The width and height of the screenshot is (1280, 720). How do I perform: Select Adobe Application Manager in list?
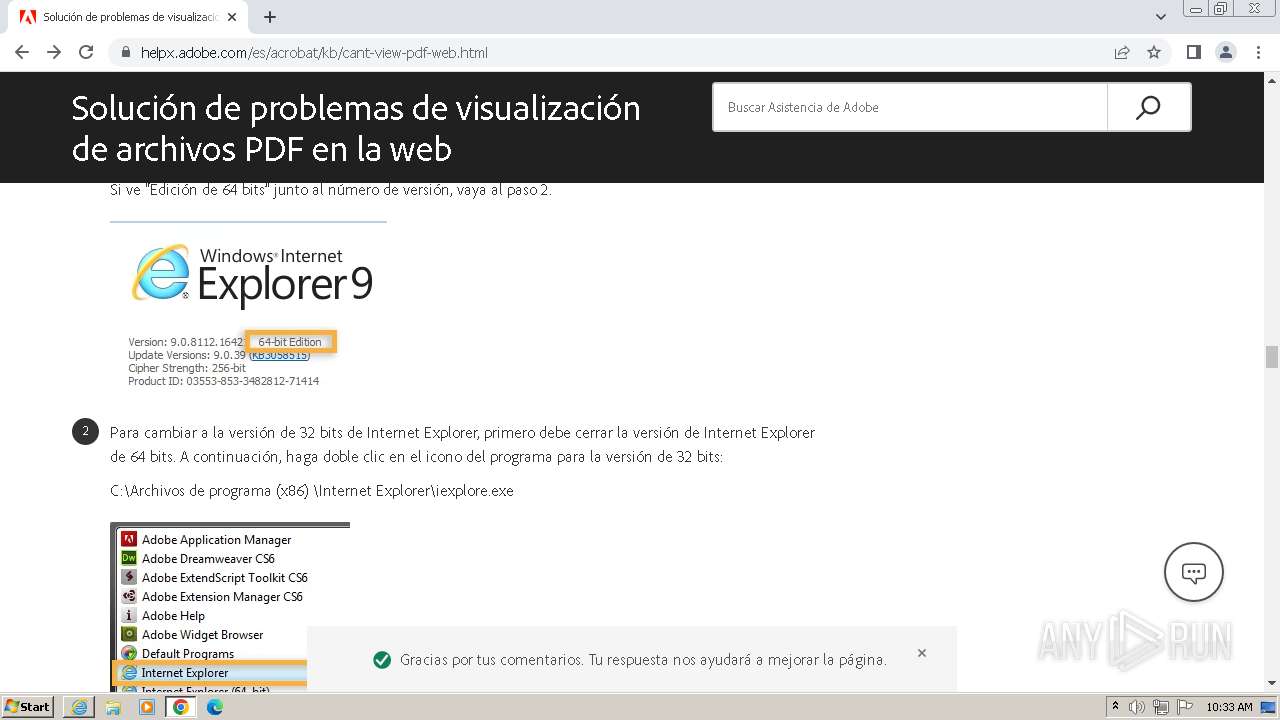216,540
